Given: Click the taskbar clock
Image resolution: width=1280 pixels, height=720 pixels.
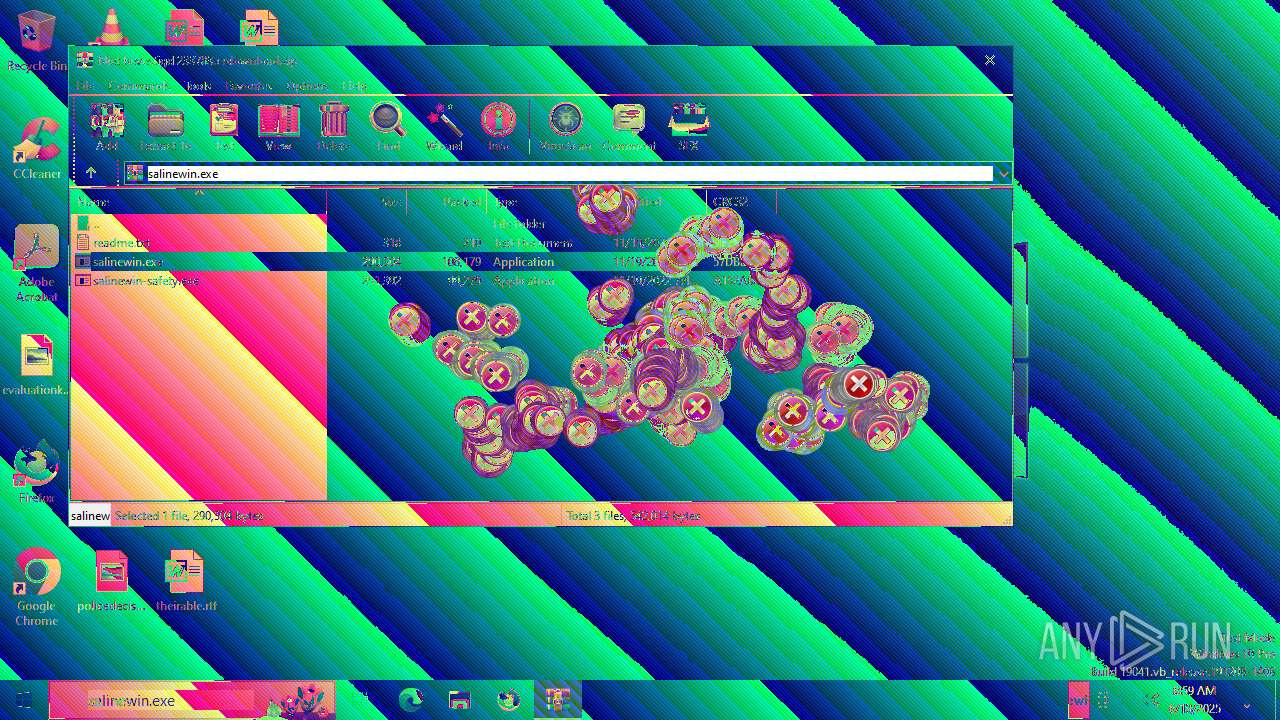Looking at the screenshot, I should pos(1196,700).
